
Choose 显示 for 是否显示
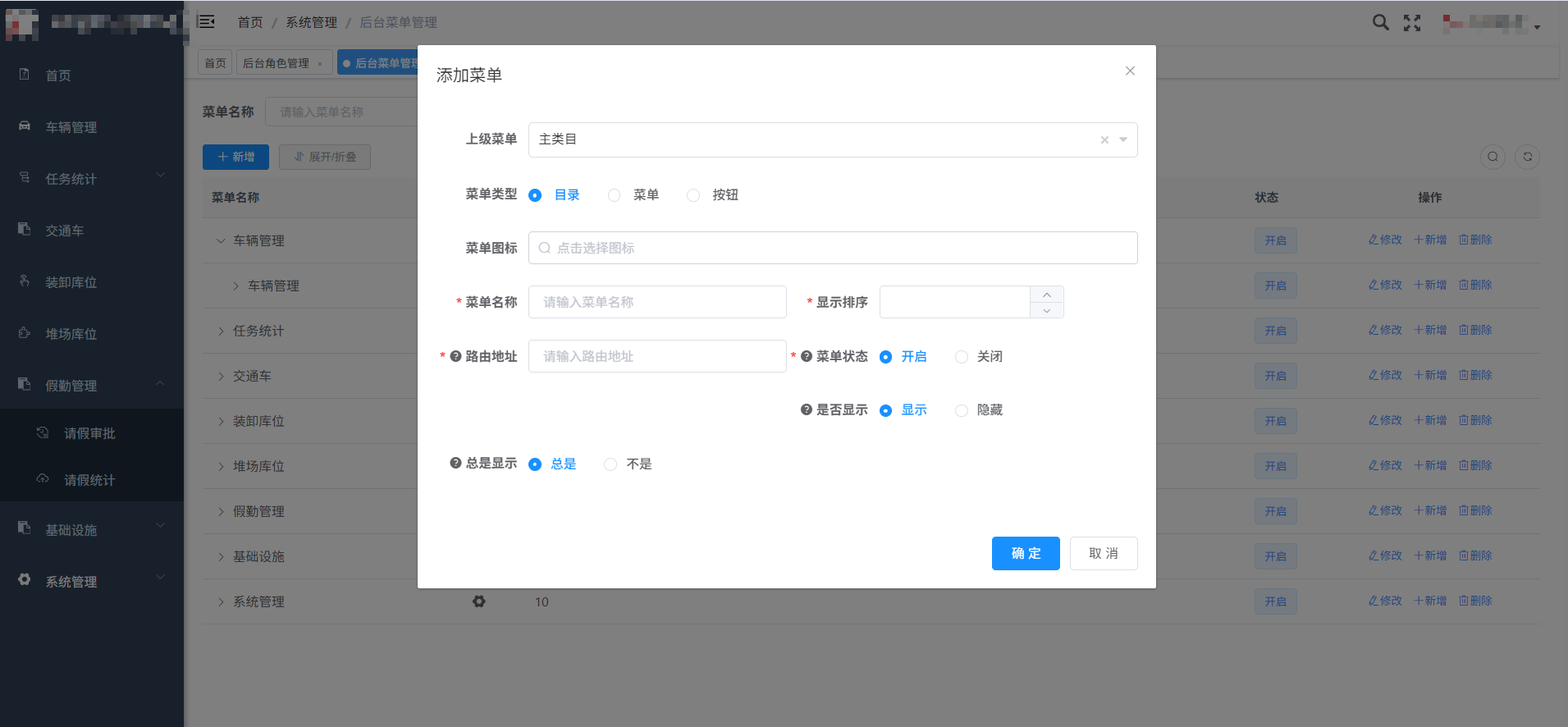click(885, 410)
